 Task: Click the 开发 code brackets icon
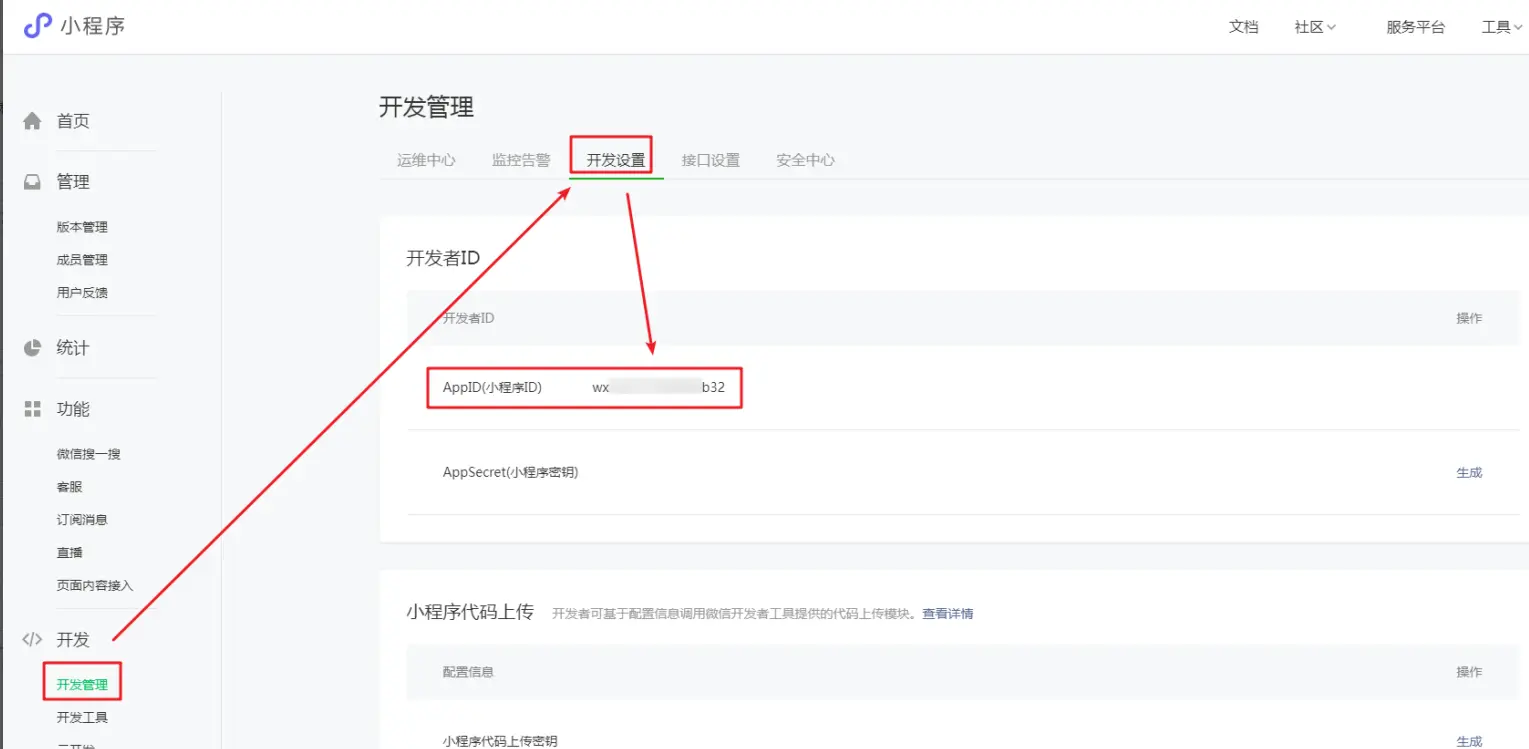33,640
